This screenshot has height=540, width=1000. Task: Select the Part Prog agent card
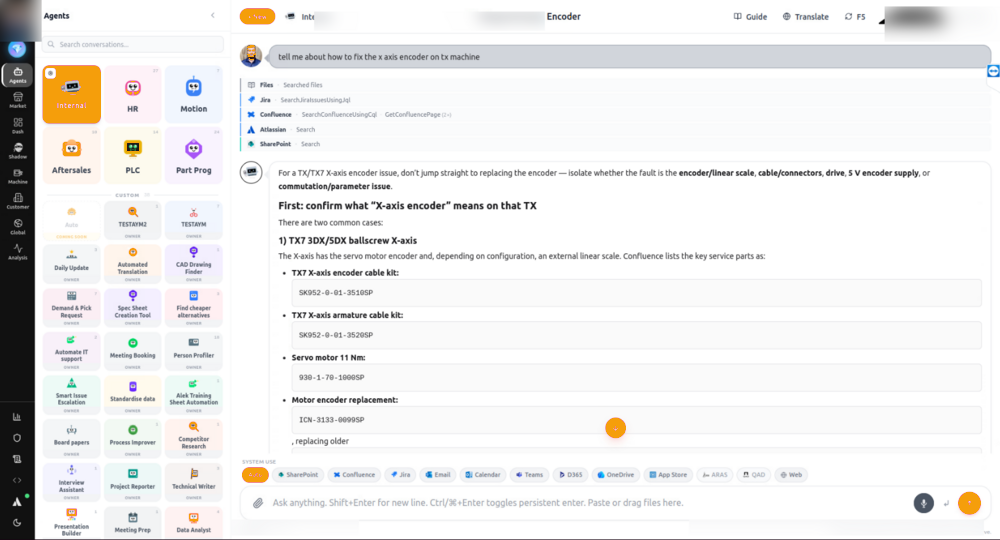(x=193, y=156)
